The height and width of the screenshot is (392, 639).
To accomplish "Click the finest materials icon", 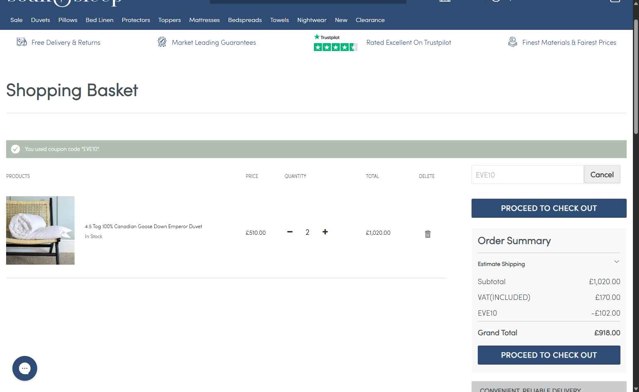I will (513, 42).
